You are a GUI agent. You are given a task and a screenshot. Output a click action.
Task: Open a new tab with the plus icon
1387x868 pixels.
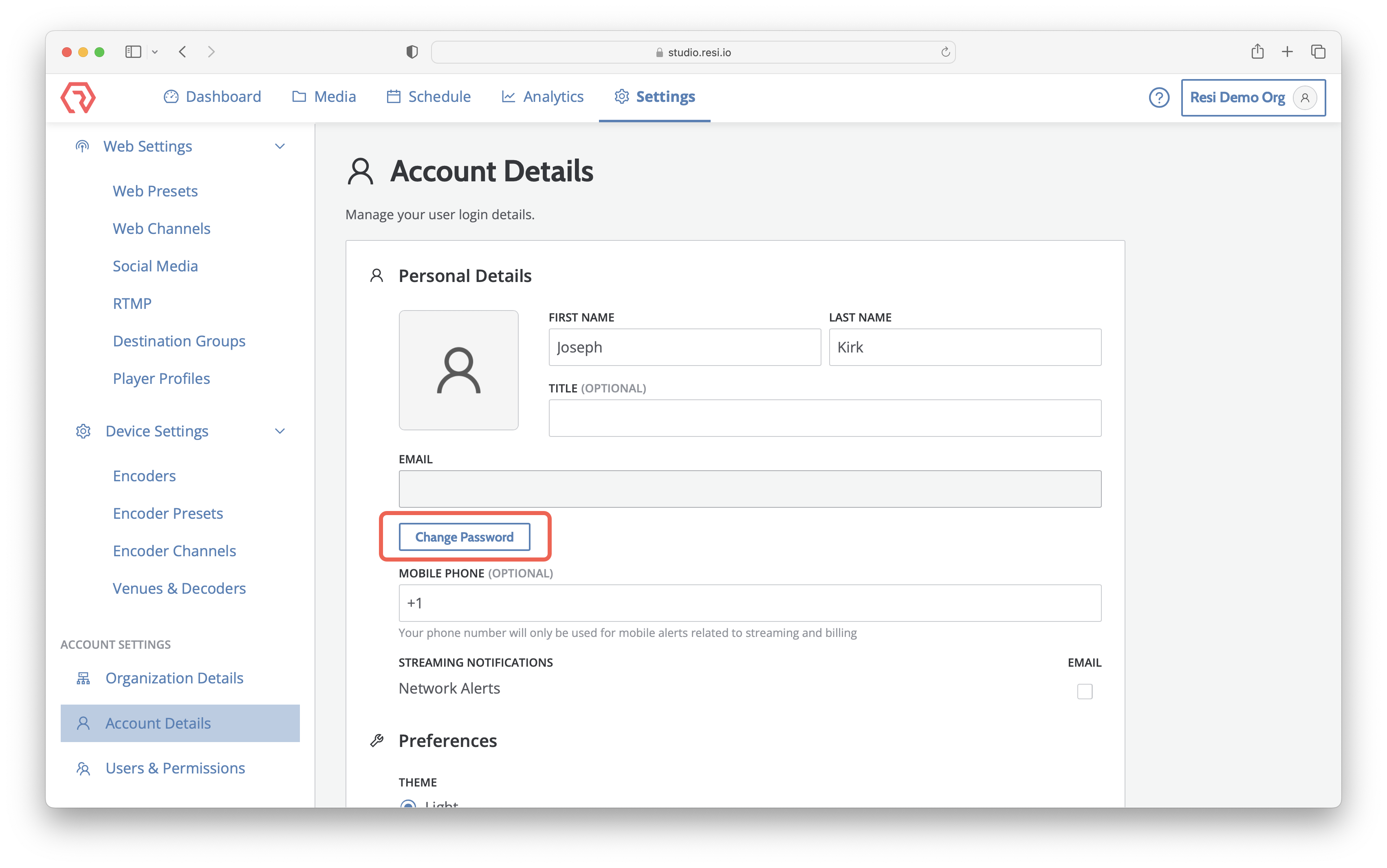(1287, 52)
